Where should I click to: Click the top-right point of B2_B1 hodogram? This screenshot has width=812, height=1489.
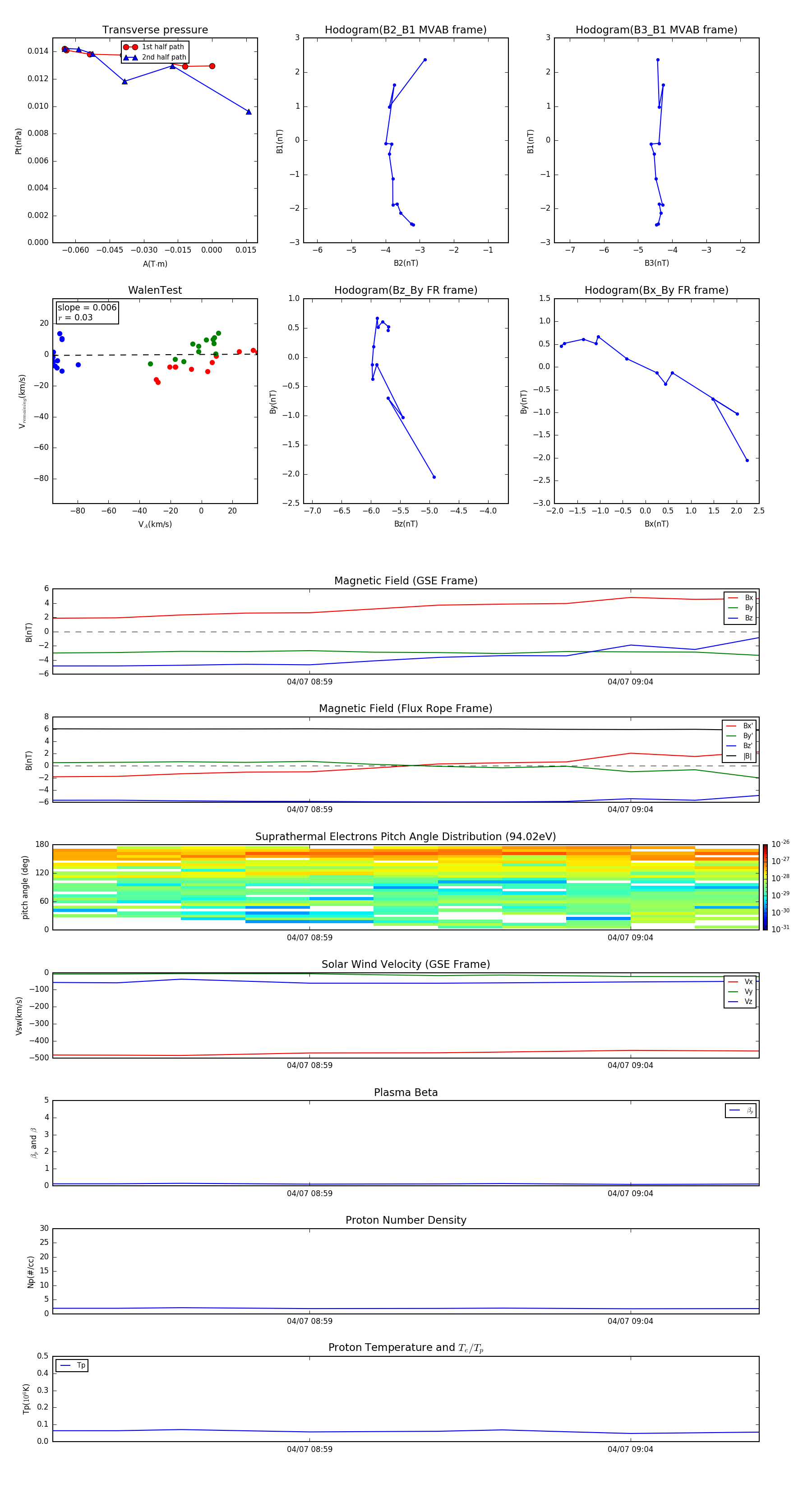point(425,60)
